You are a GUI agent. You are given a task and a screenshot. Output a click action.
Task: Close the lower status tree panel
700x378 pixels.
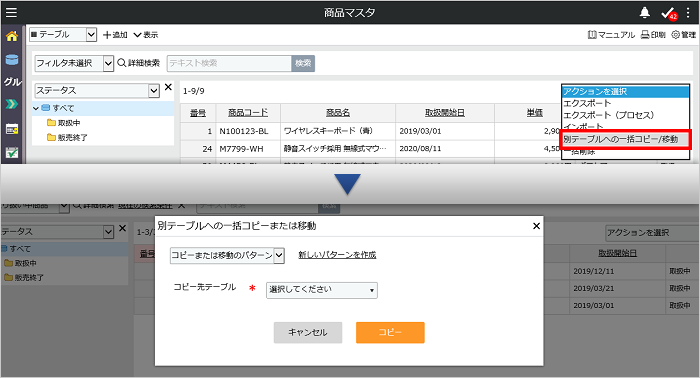pos(122,228)
